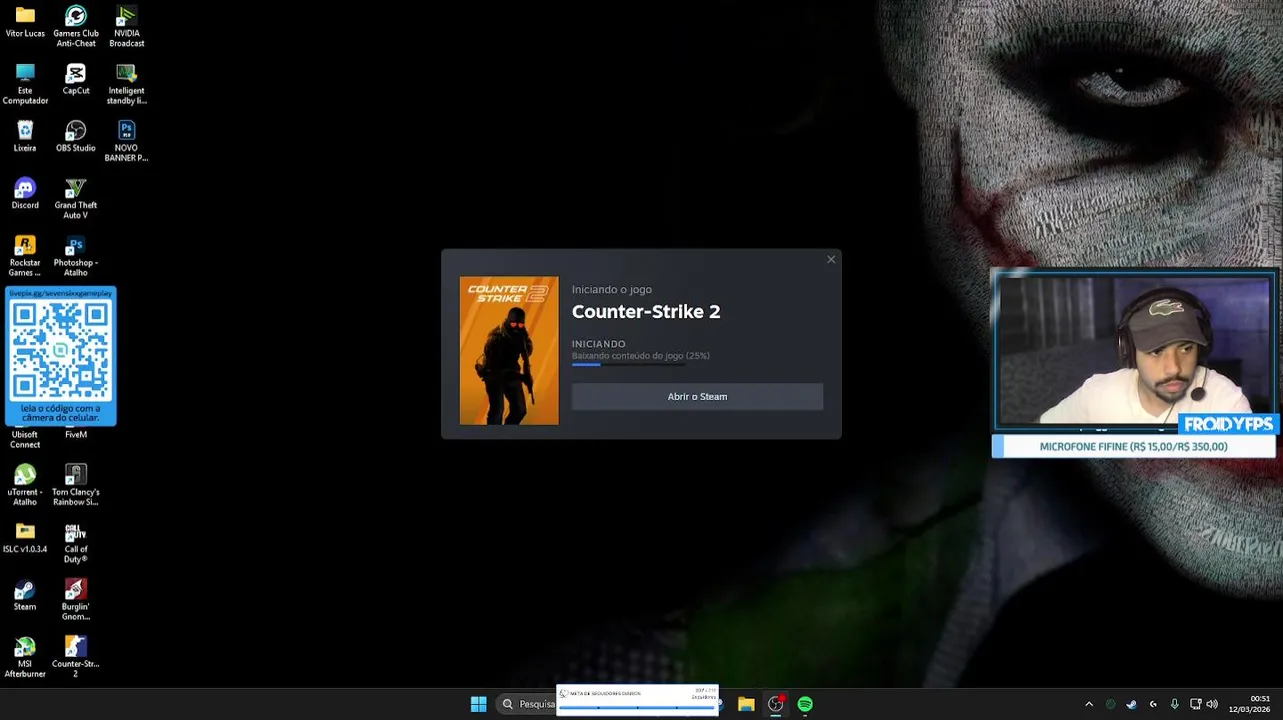The width and height of the screenshot is (1283, 720).
Task: Click the microphone icon in system tray
Action: coord(1174,704)
